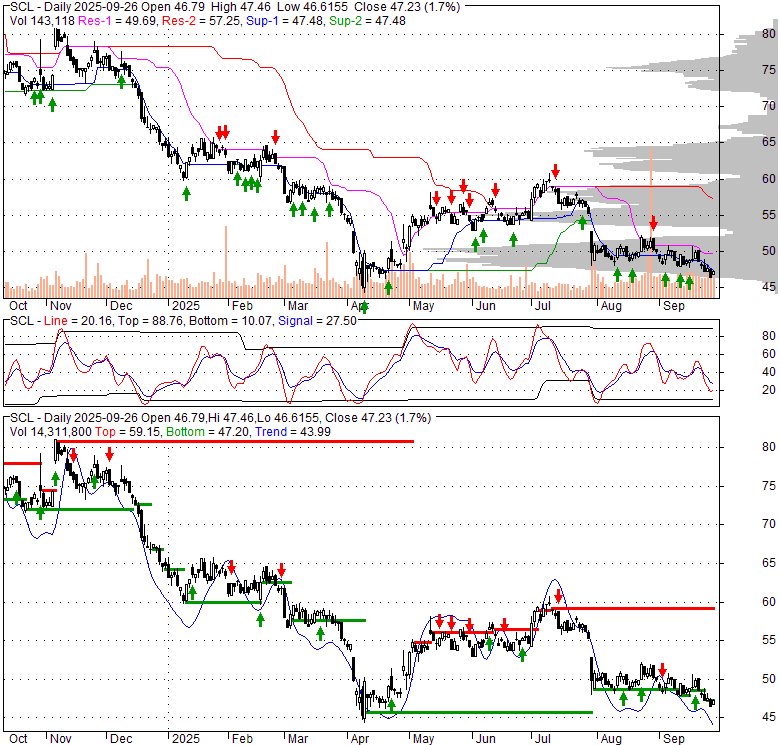780x745 pixels.
Task: Click the Mar label on bottom chart axis
Action: pos(298,739)
